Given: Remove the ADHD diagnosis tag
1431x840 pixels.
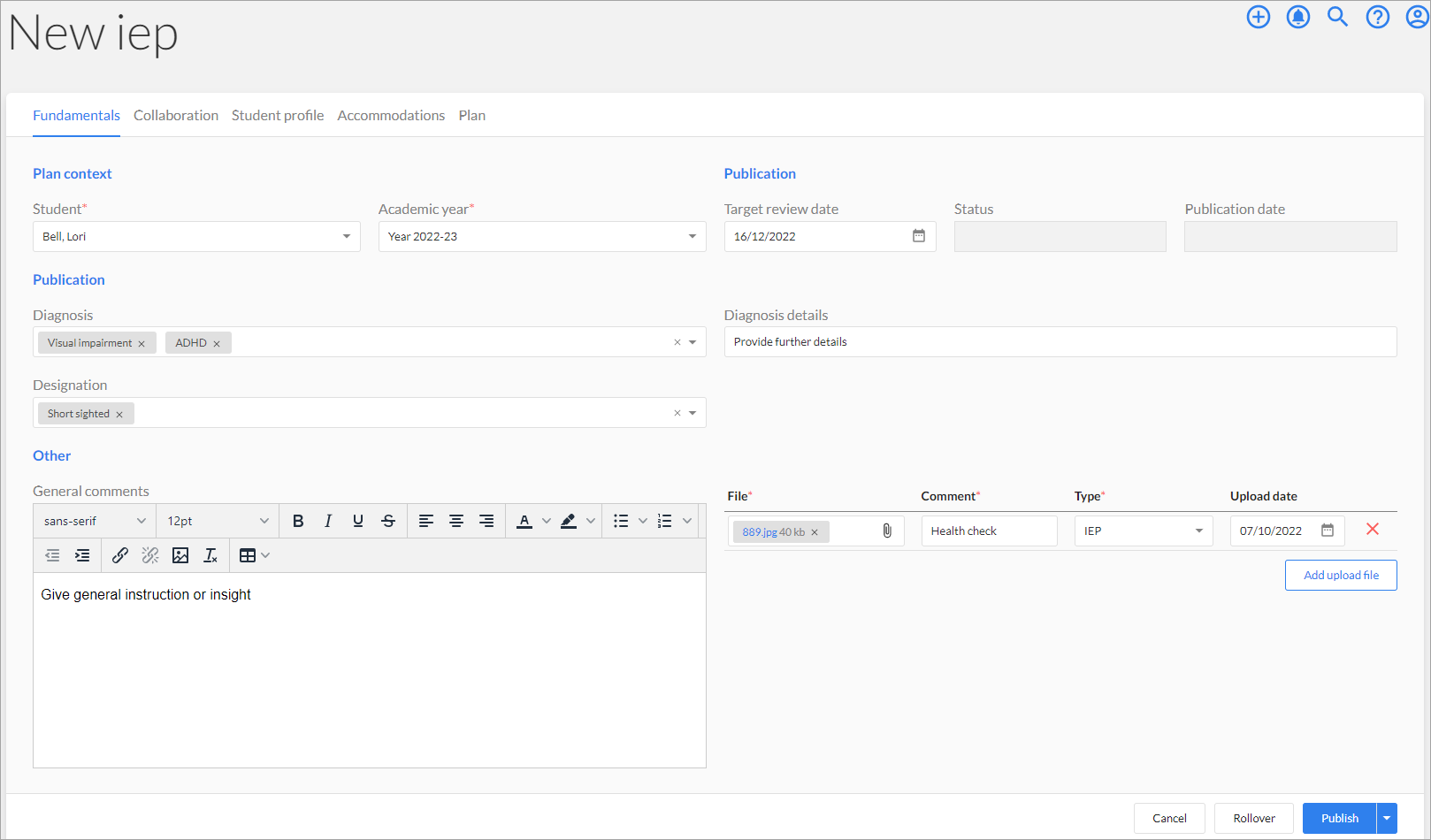Looking at the screenshot, I should 217,343.
